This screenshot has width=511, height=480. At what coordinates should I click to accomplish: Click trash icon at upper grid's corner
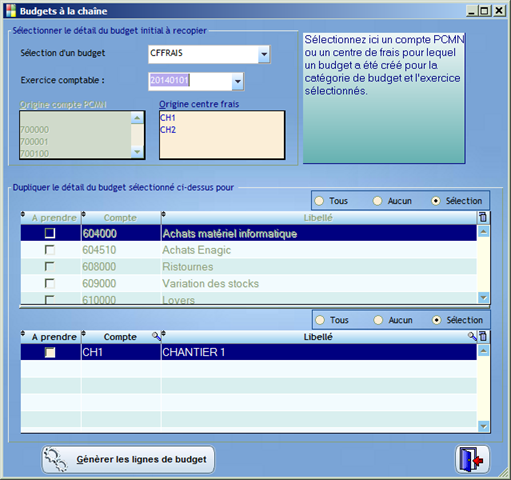483,218
